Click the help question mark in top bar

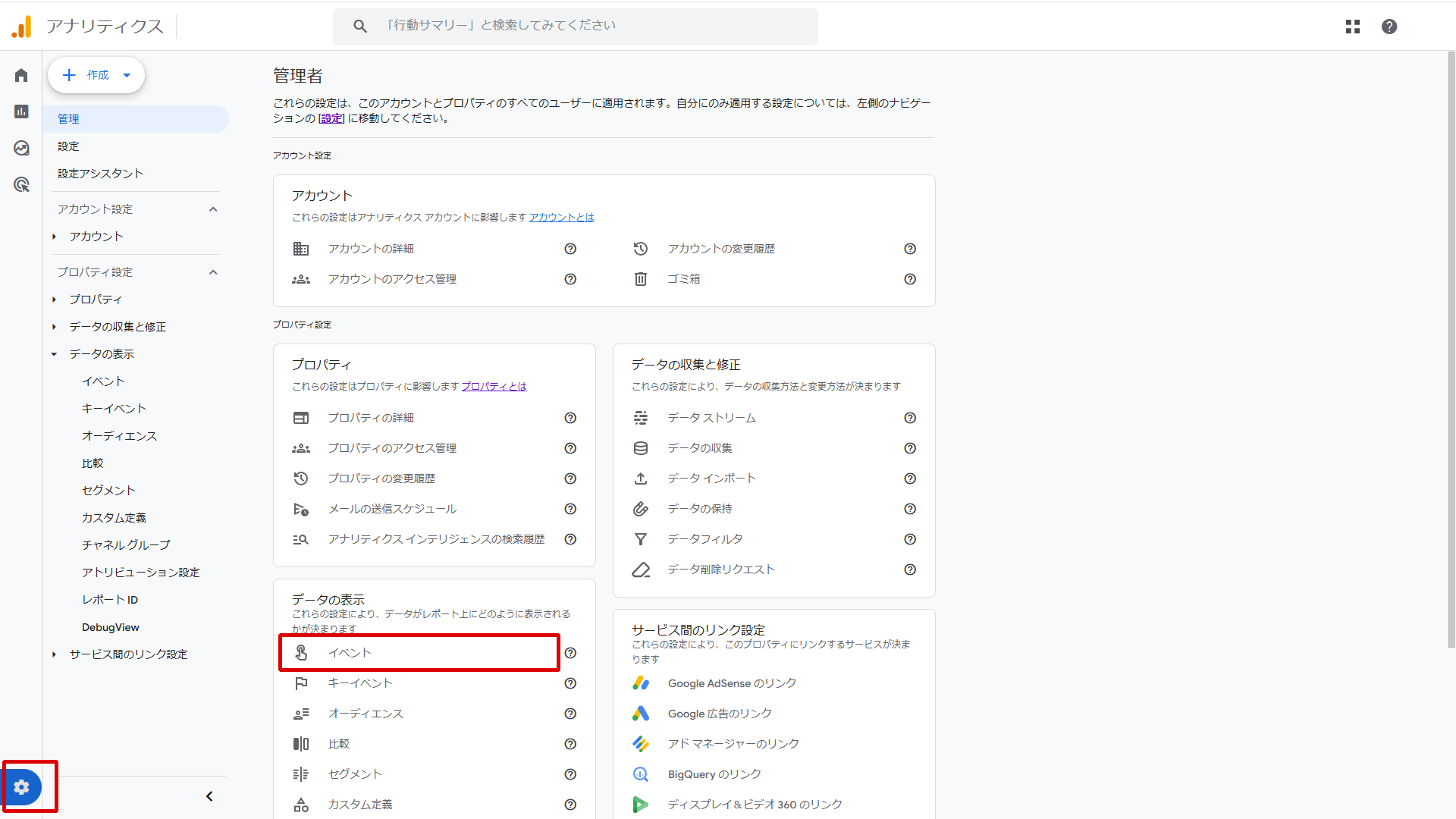pyautogui.click(x=1389, y=27)
